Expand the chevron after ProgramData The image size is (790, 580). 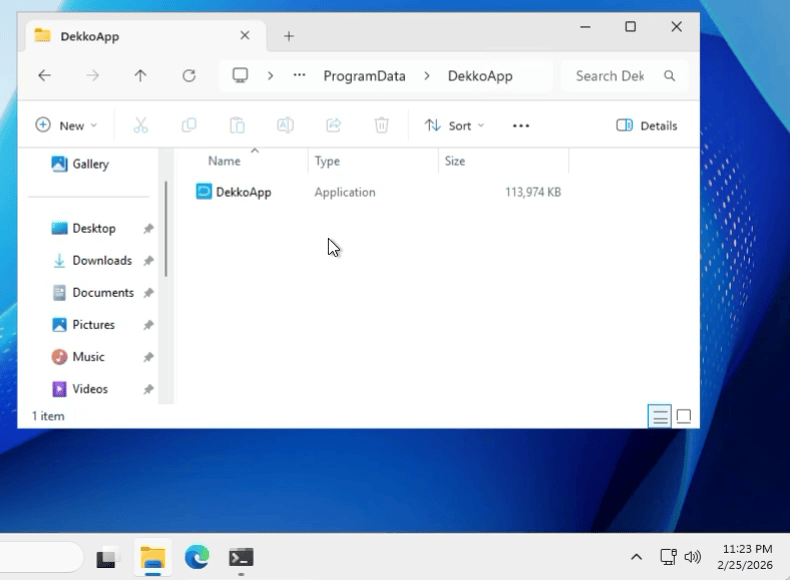click(x=427, y=76)
